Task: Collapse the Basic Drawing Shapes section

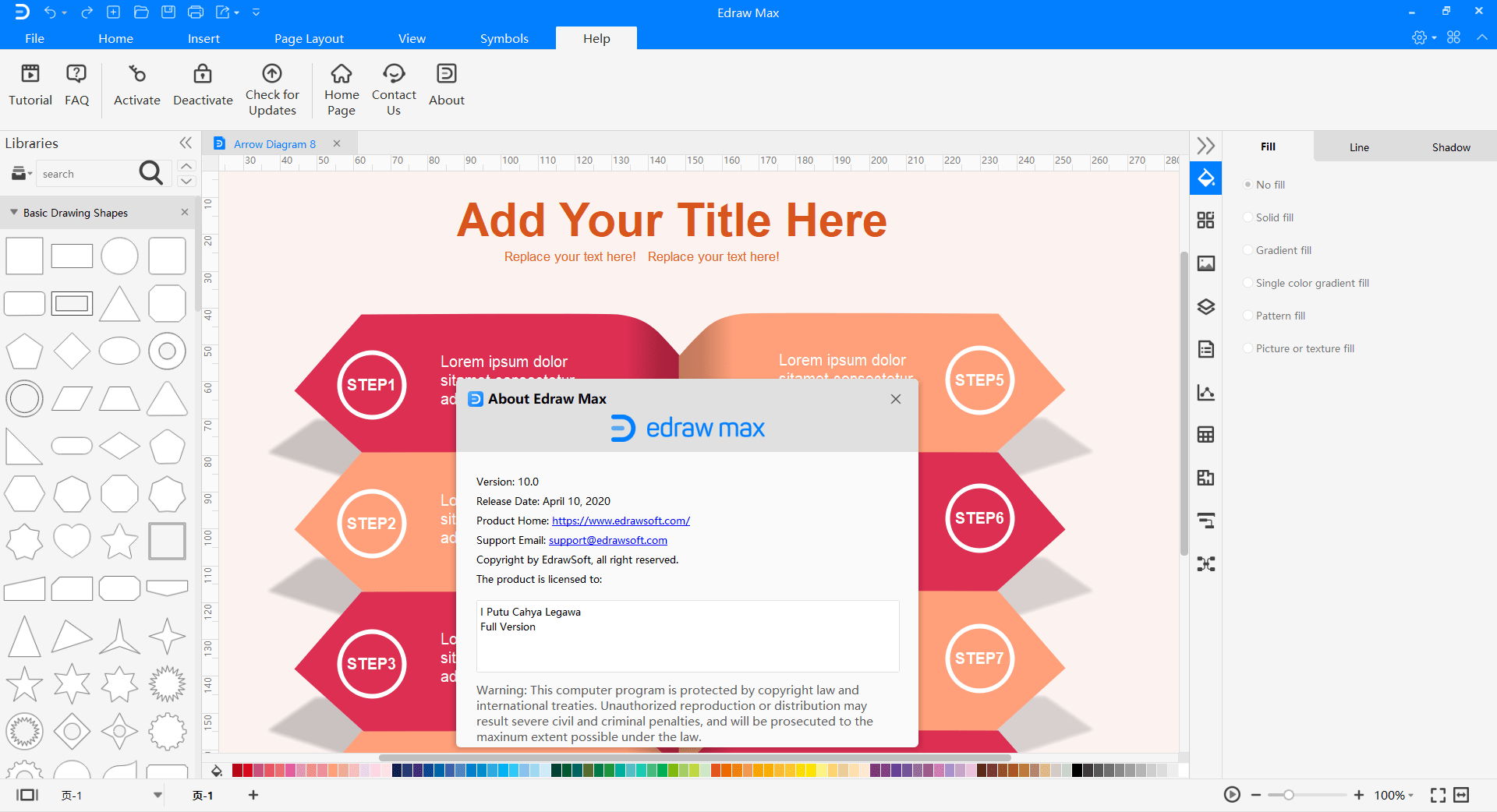Action: coord(14,213)
